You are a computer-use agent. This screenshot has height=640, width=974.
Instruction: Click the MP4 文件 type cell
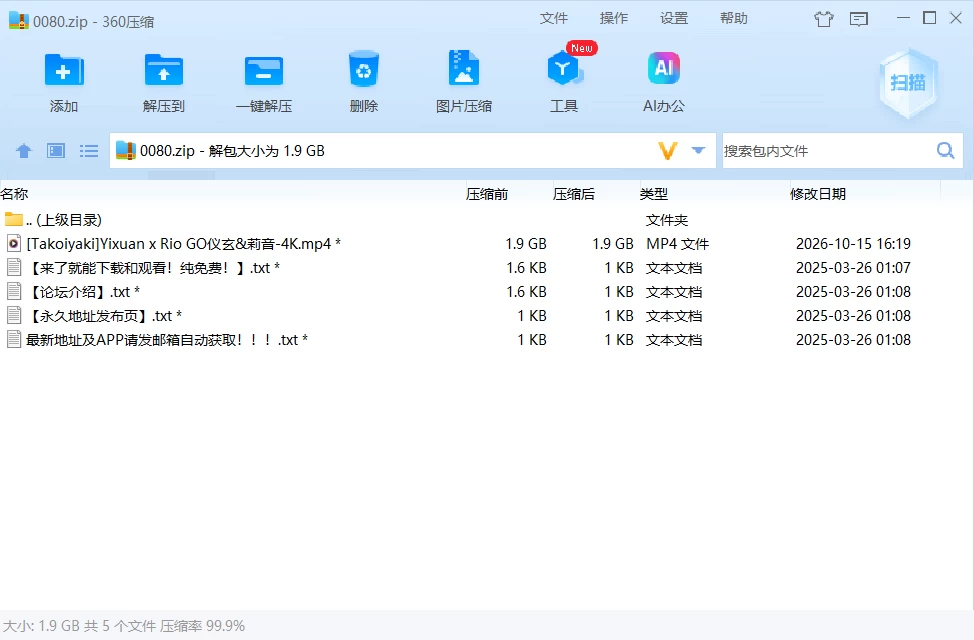(x=677, y=244)
